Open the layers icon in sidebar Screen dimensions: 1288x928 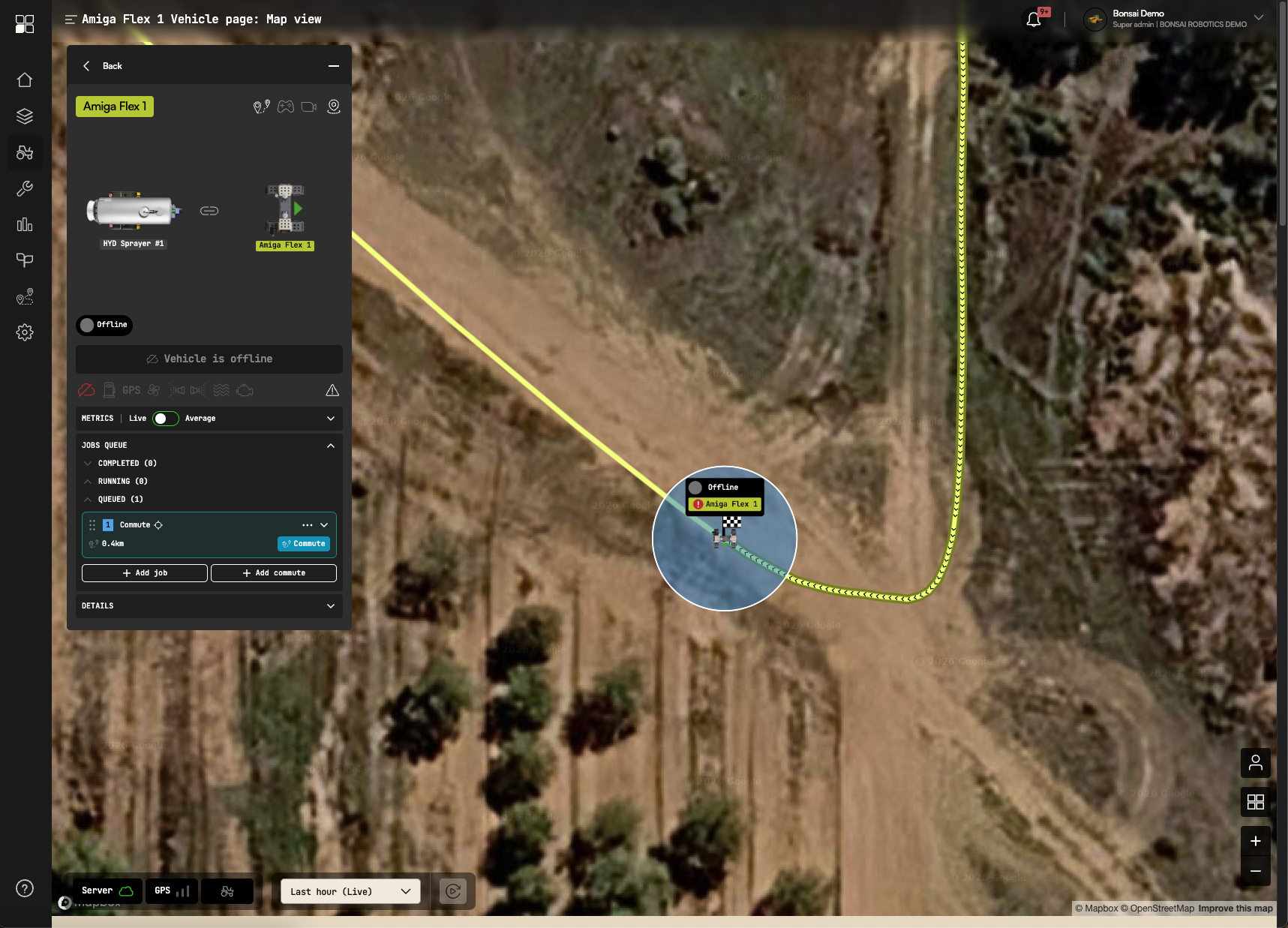pos(25,116)
